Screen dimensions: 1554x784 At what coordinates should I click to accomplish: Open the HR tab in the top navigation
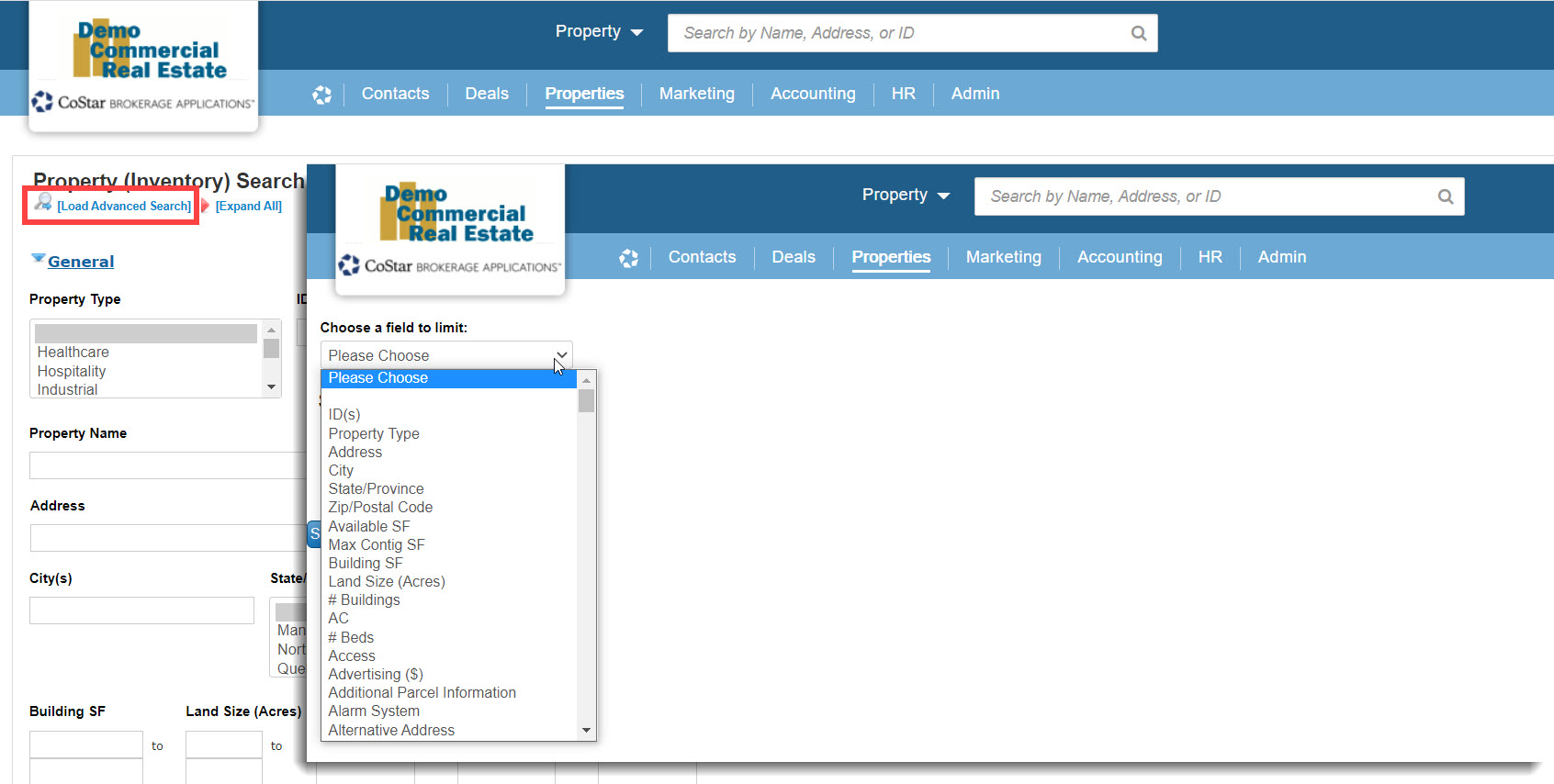coord(904,94)
